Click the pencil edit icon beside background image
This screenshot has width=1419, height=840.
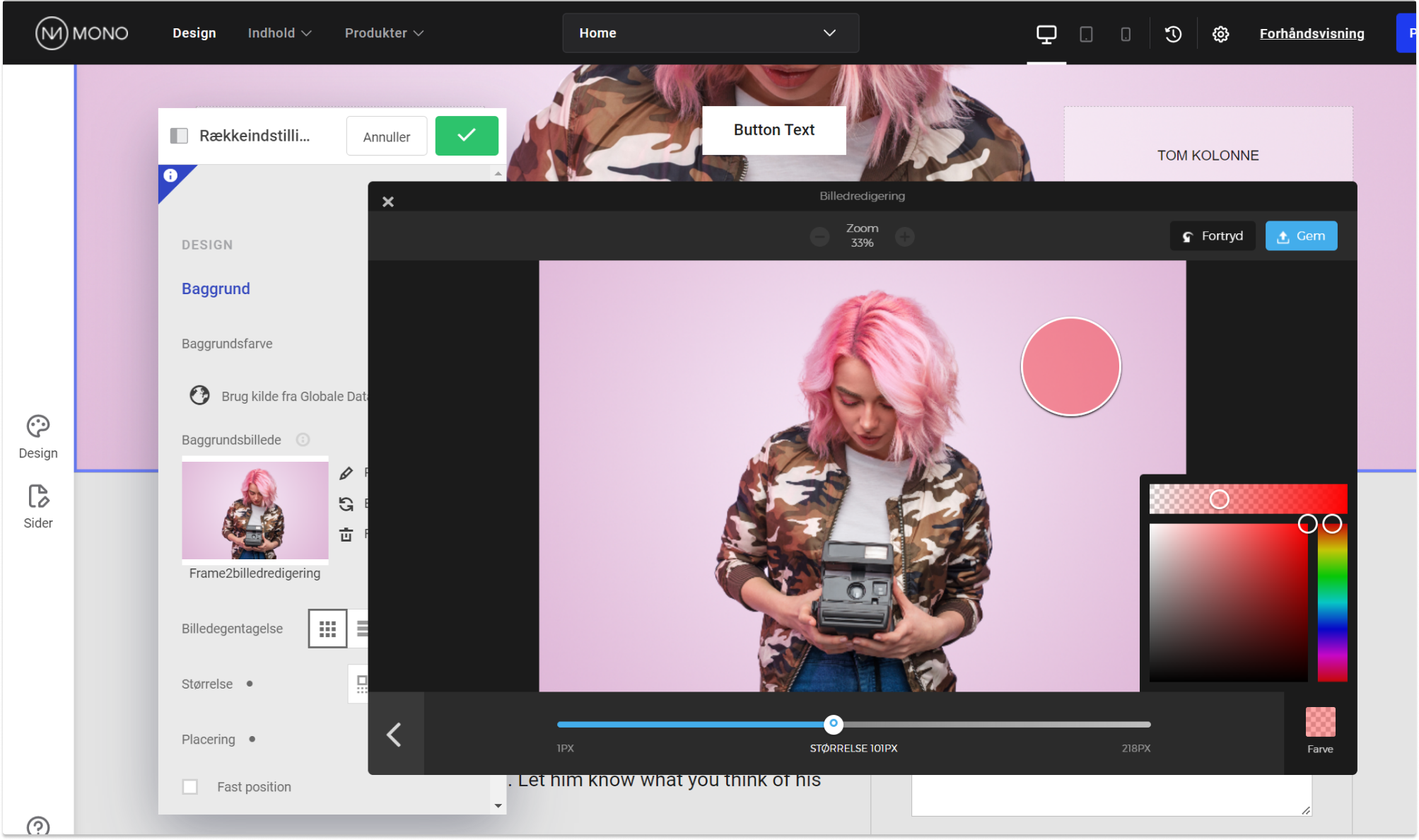(x=346, y=473)
